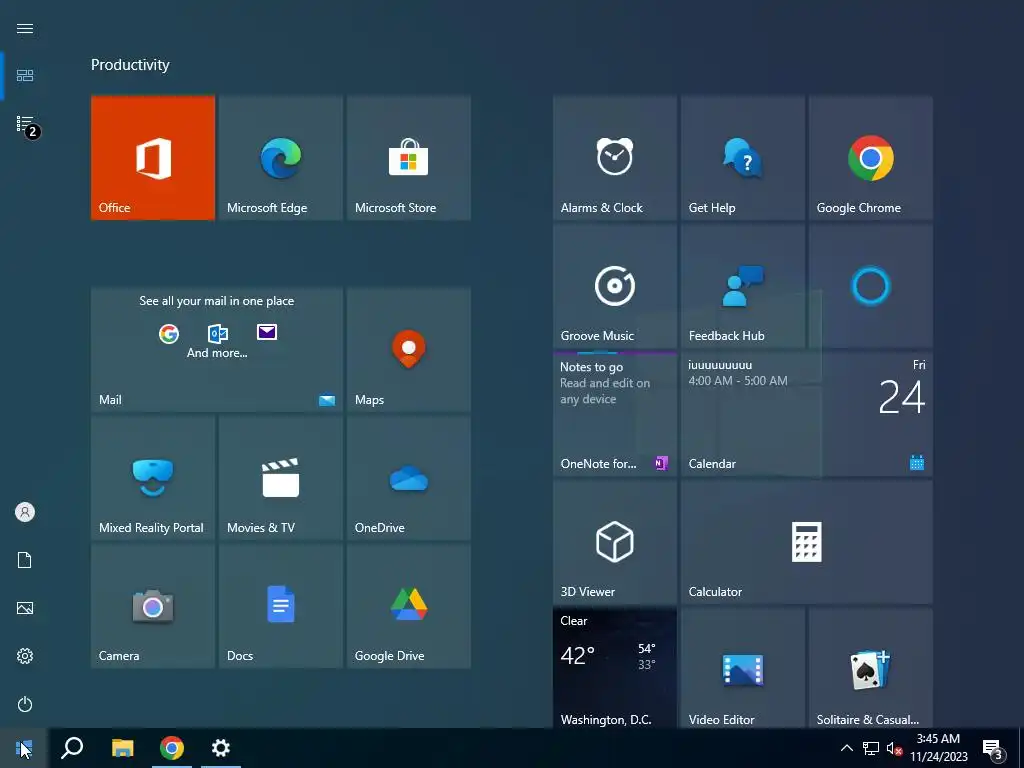Open the Calculator tile
Viewport: 1024px width, 768px height.
coord(807,541)
